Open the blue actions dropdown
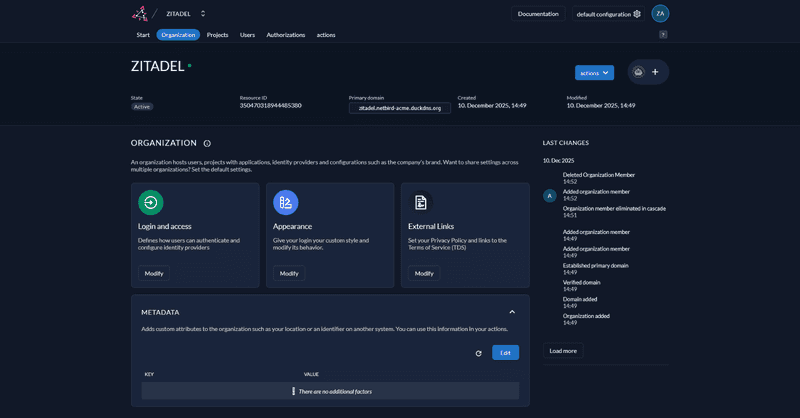Image resolution: width=800 pixels, height=418 pixels. pyautogui.click(x=594, y=73)
